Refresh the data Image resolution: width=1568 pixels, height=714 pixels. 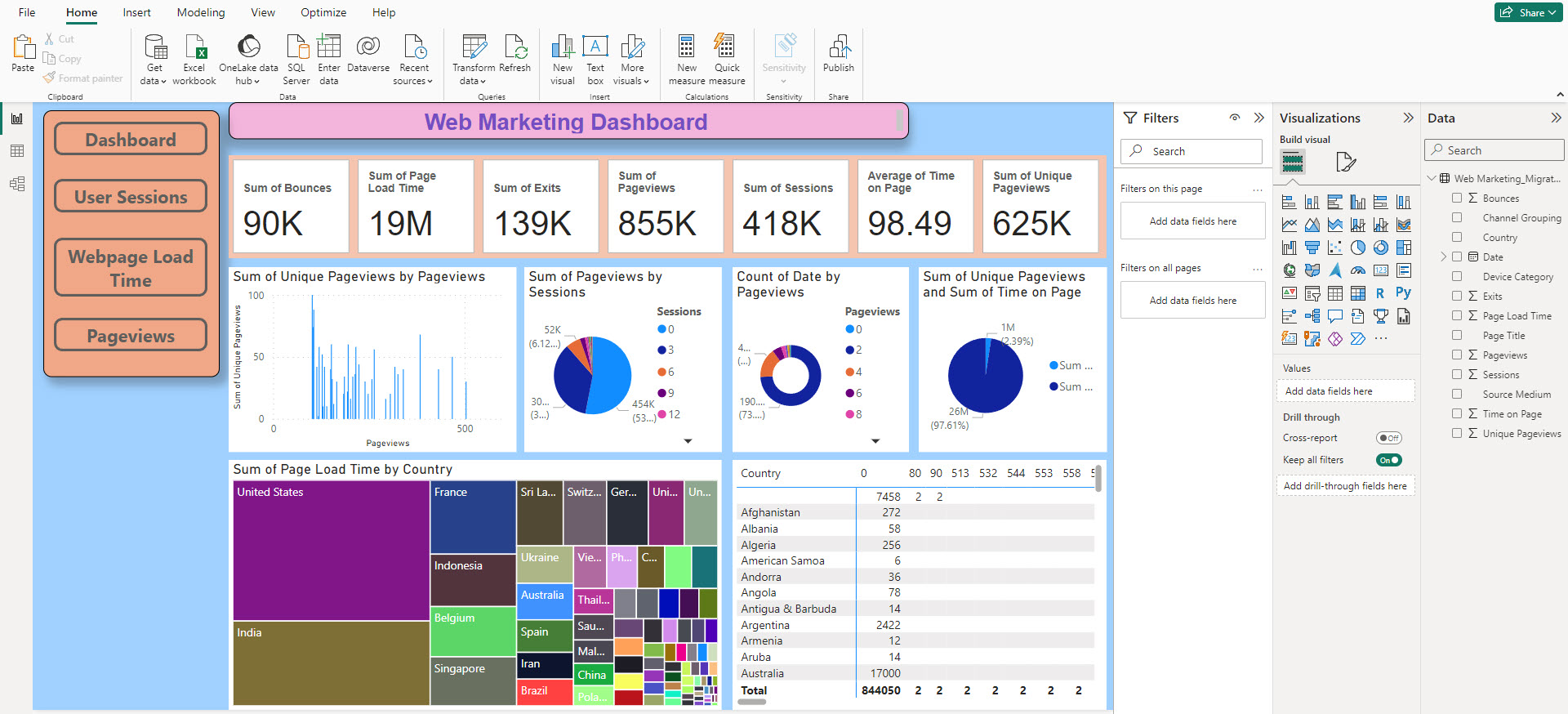[515, 54]
